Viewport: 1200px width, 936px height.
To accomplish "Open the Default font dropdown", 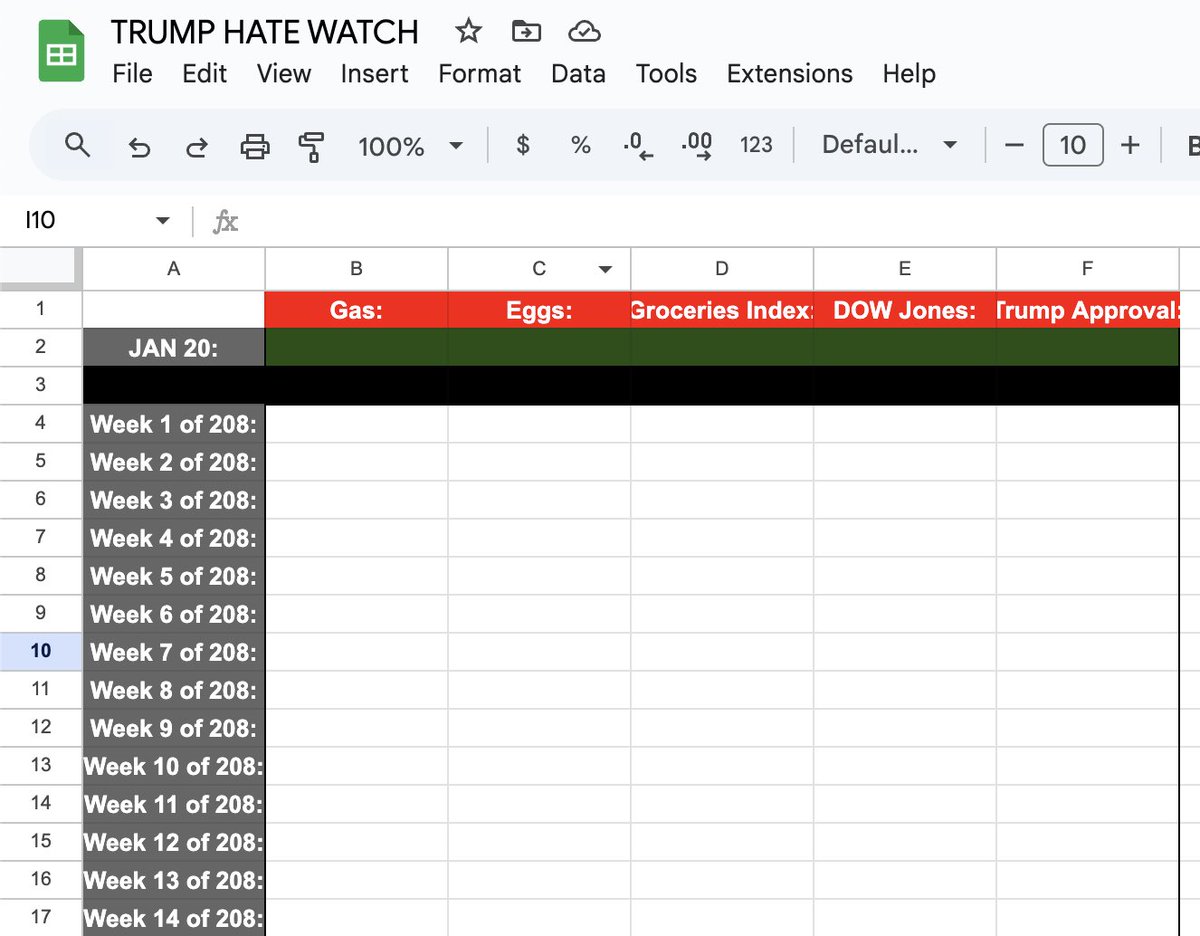I will click(x=889, y=146).
